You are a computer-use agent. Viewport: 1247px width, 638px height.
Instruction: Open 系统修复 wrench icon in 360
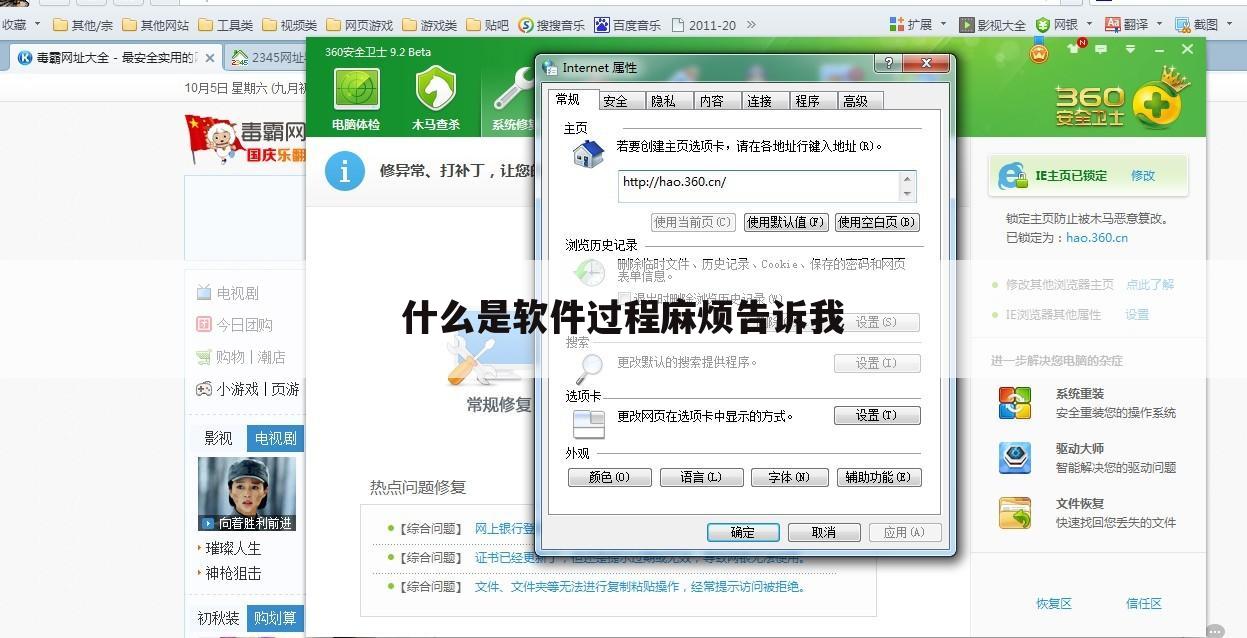pyautogui.click(x=514, y=90)
